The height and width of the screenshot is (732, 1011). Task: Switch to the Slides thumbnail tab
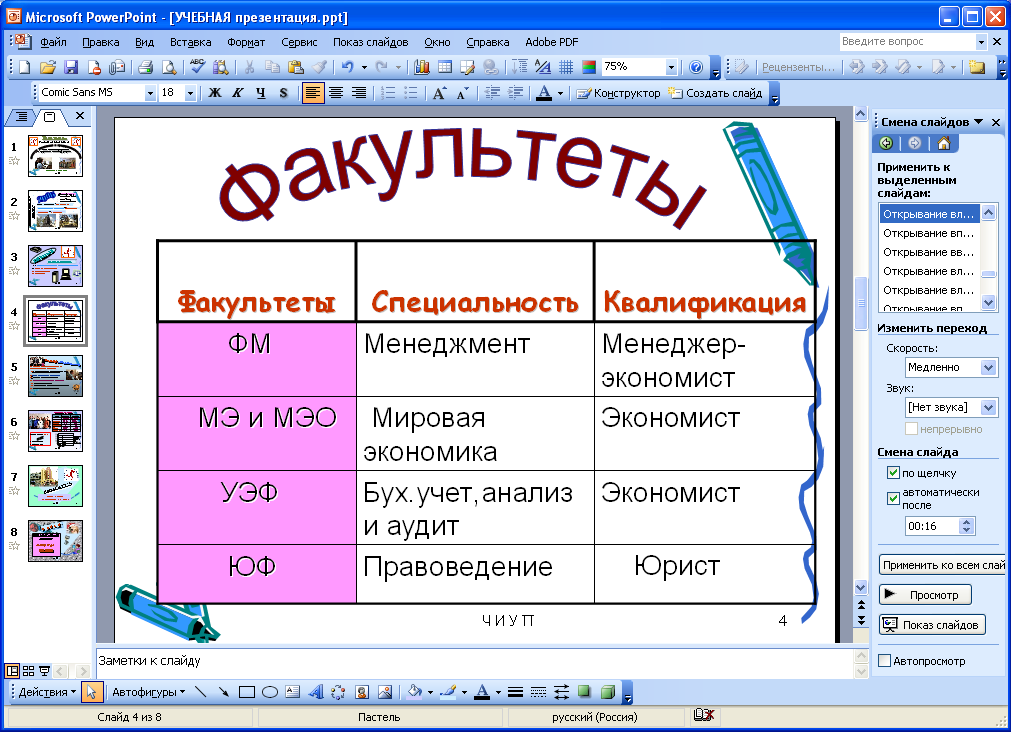[50, 117]
